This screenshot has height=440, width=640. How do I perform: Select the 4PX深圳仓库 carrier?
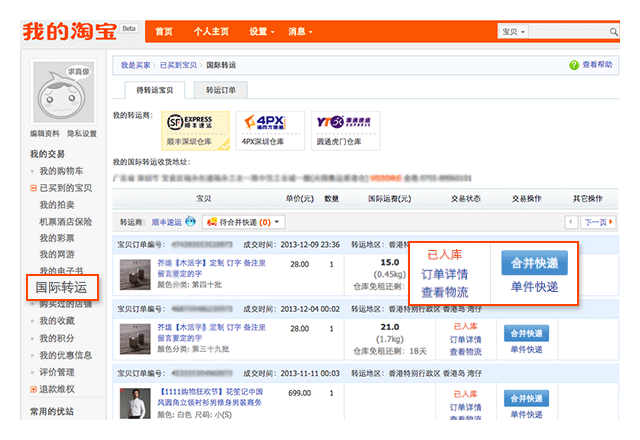click(270, 131)
